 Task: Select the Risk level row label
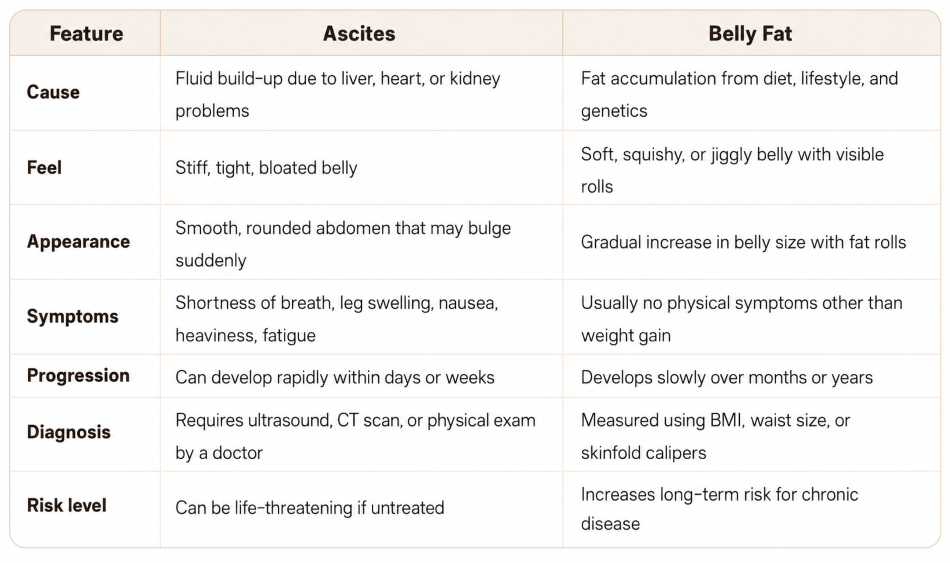point(67,505)
